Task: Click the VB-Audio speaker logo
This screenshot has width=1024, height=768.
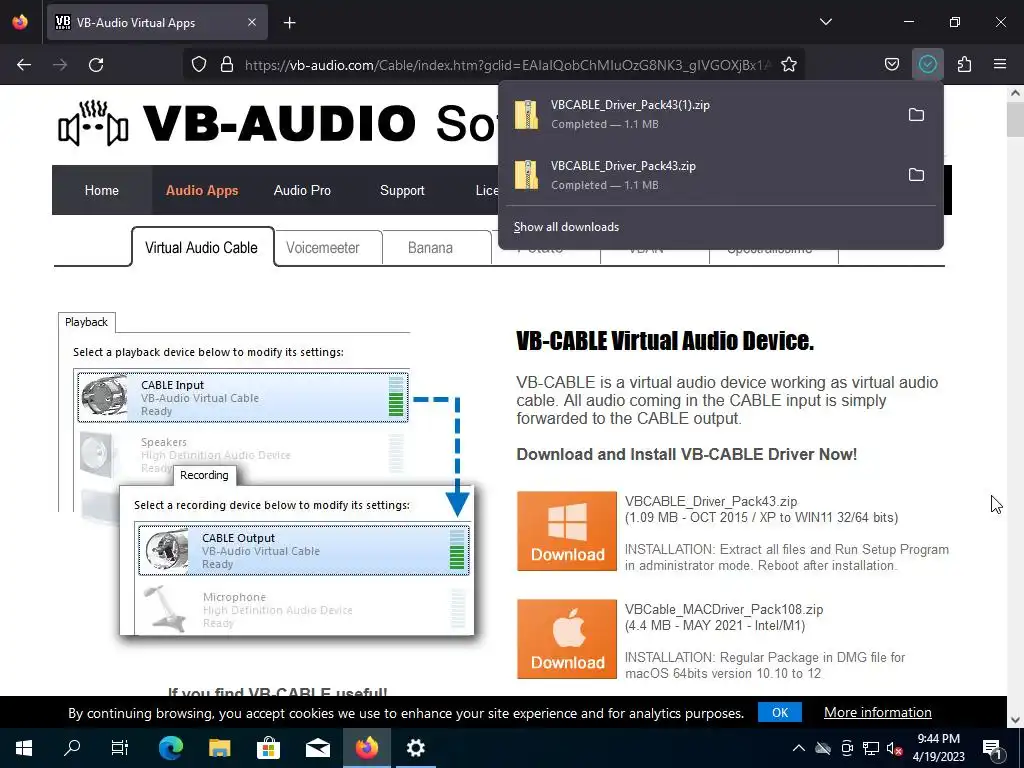Action: 93,123
